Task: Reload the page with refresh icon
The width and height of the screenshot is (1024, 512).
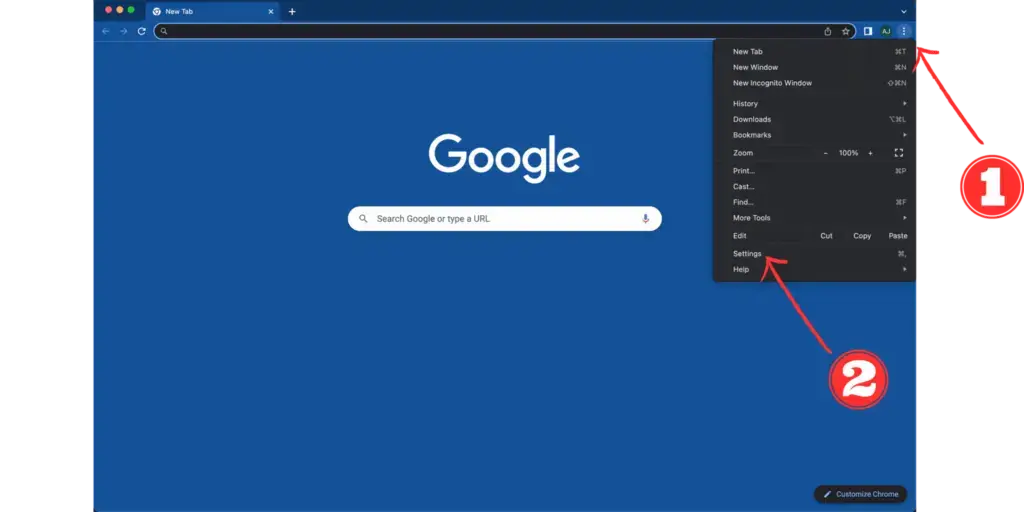Action: pyautogui.click(x=141, y=31)
